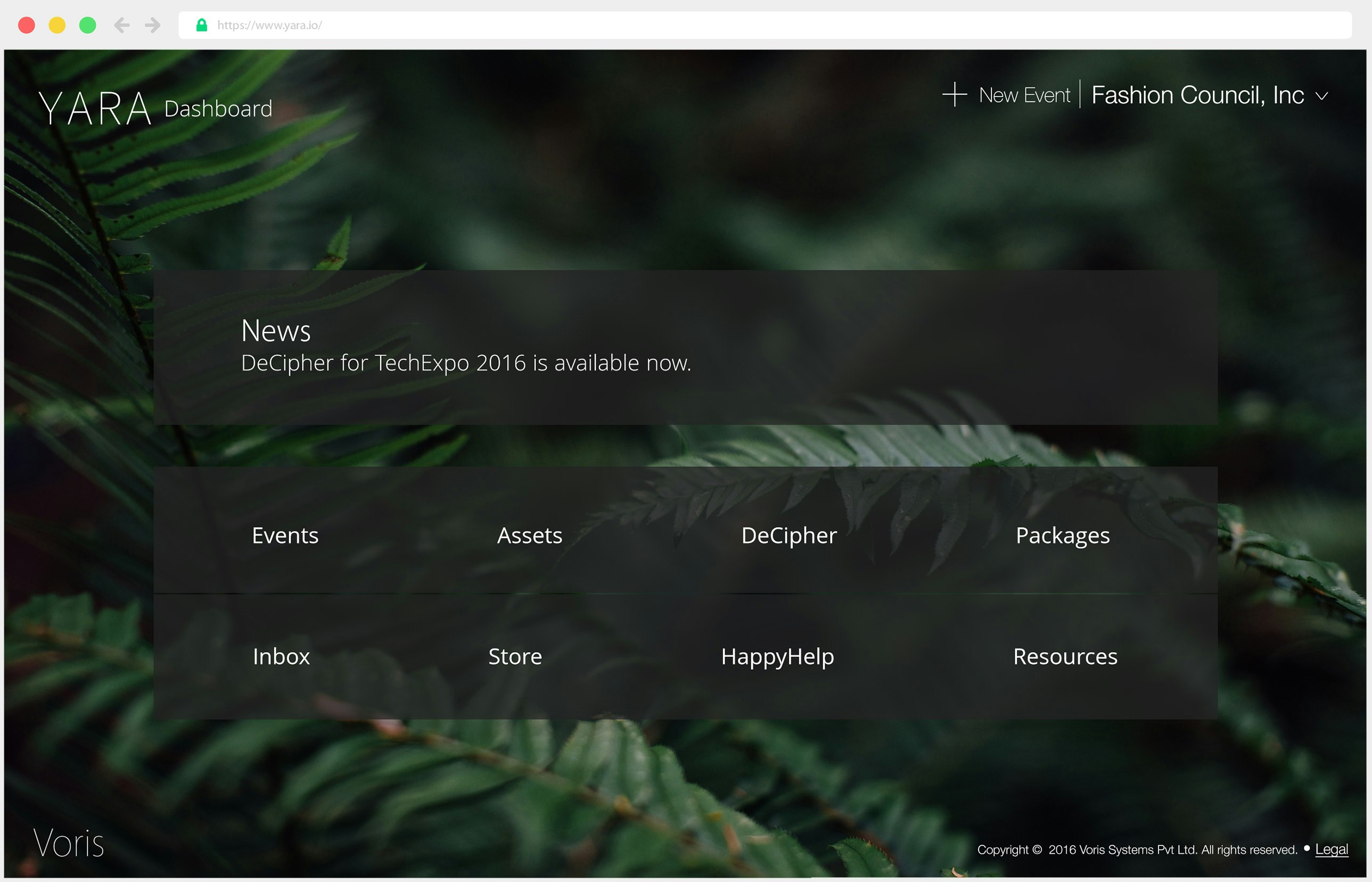
Task: Click the green padlock security icon
Action: pyautogui.click(x=202, y=25)
